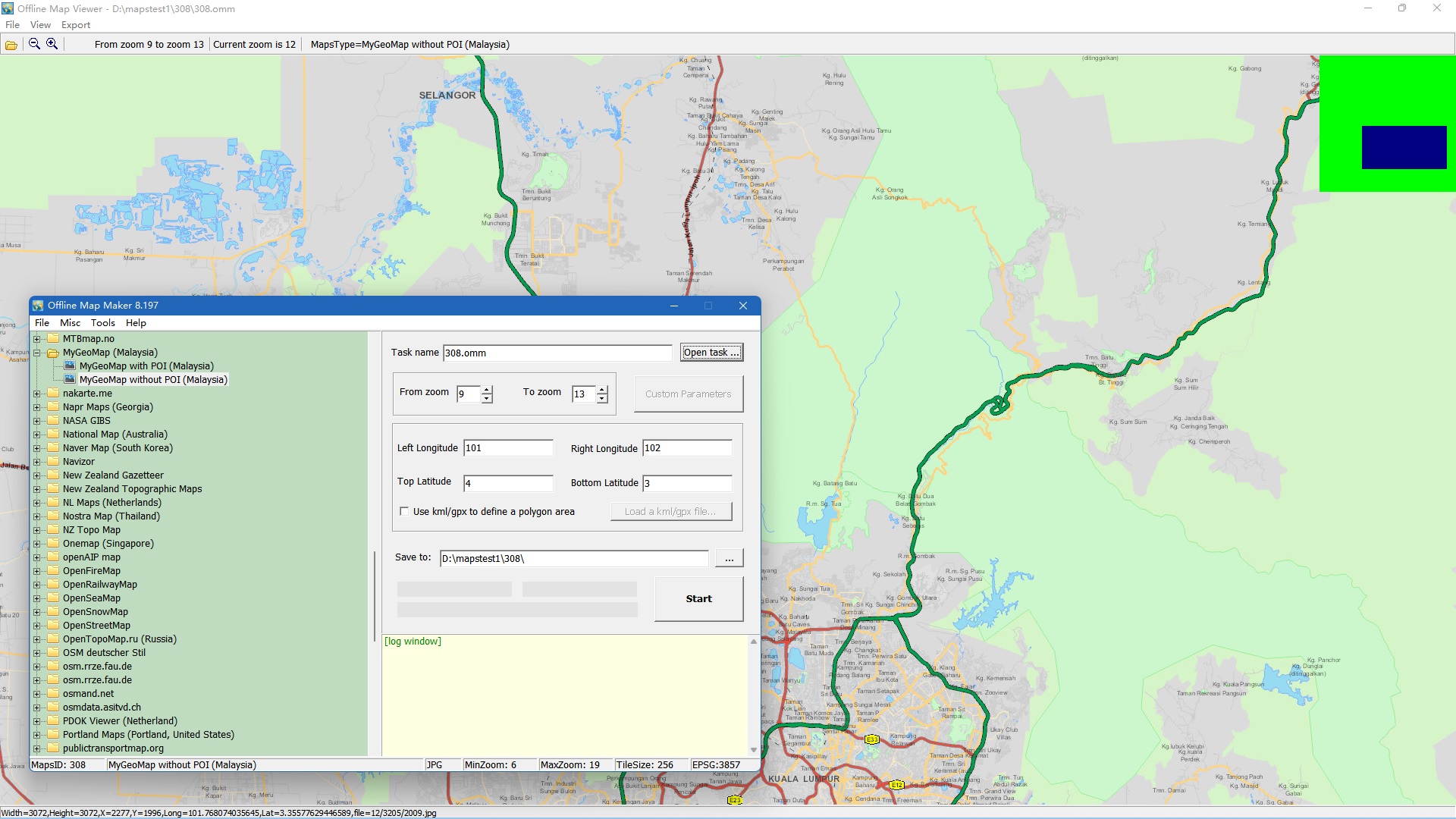Open Help menu in Offline Map Maker
This screenshot has width=1456, height=819.
coord(136,323)
